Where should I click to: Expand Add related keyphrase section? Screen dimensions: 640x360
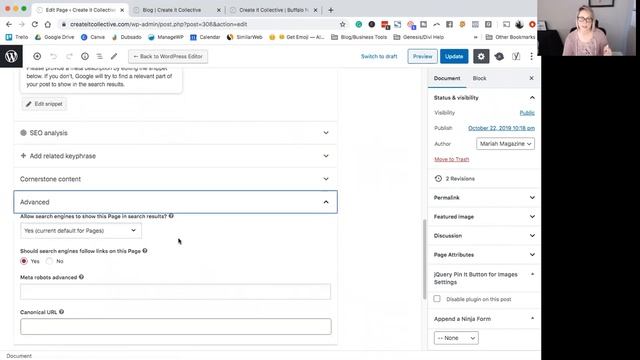point(176,156)
